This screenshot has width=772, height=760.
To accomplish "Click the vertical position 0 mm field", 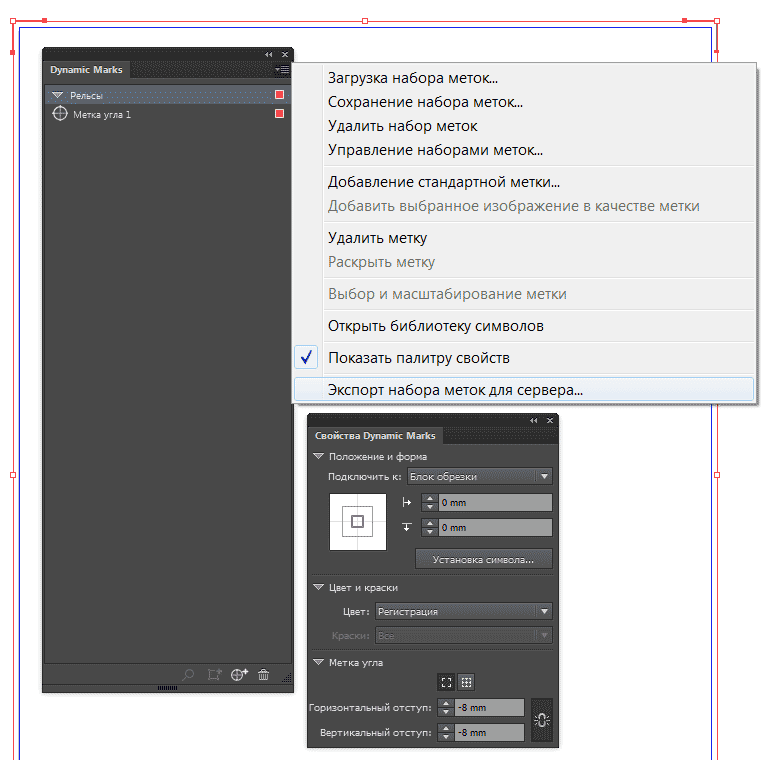I will [x=495, y=528].
